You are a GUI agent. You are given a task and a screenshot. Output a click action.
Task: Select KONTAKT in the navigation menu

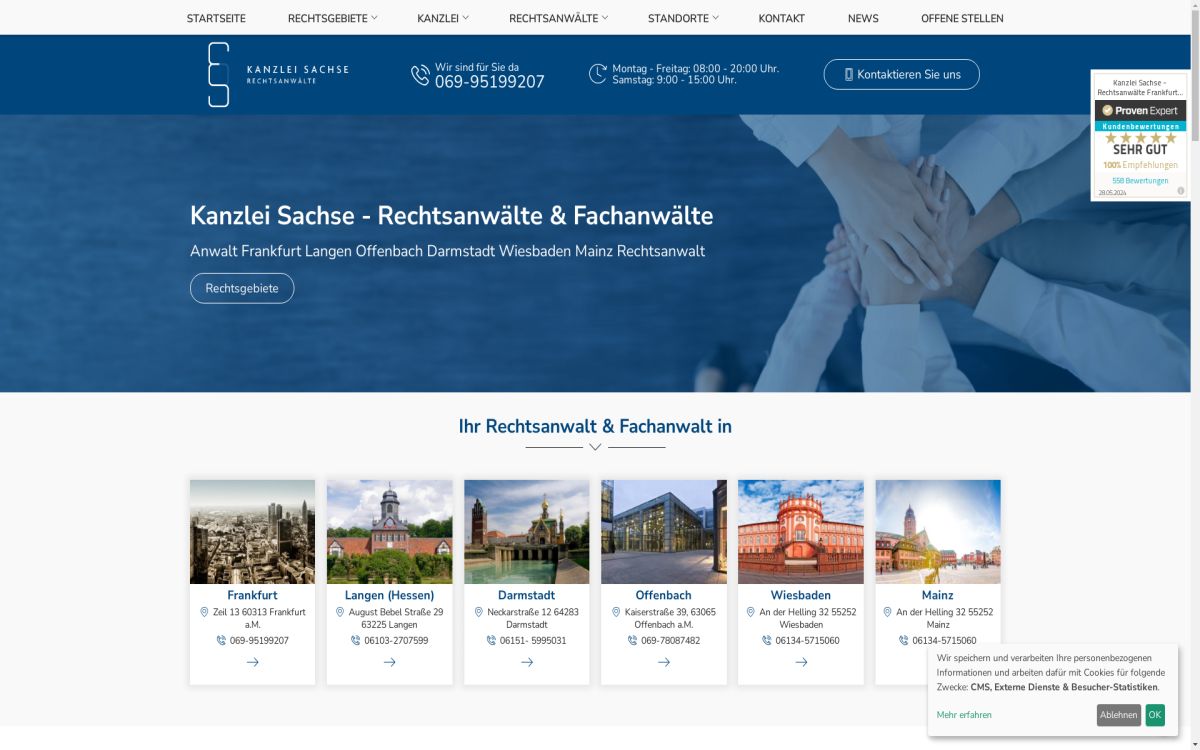(781, 17)
